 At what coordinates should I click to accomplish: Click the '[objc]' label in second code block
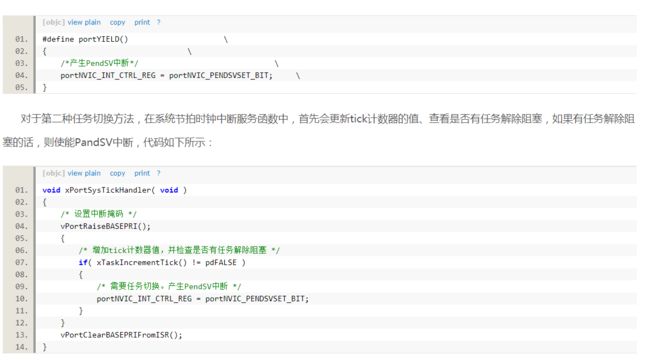tap(53, 173)
